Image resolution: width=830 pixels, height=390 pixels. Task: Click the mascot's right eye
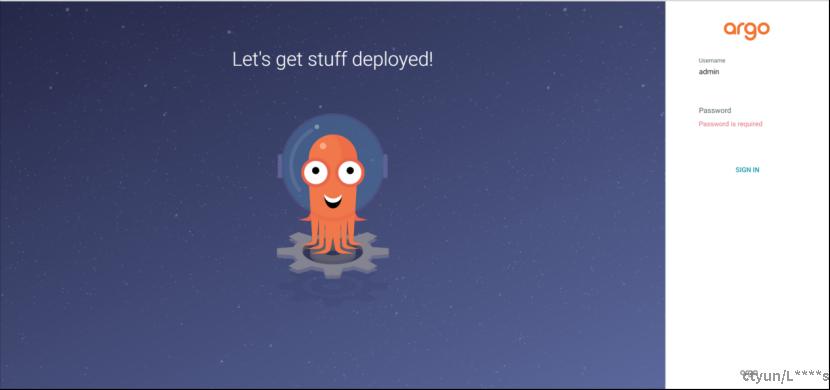coord(350,171)
